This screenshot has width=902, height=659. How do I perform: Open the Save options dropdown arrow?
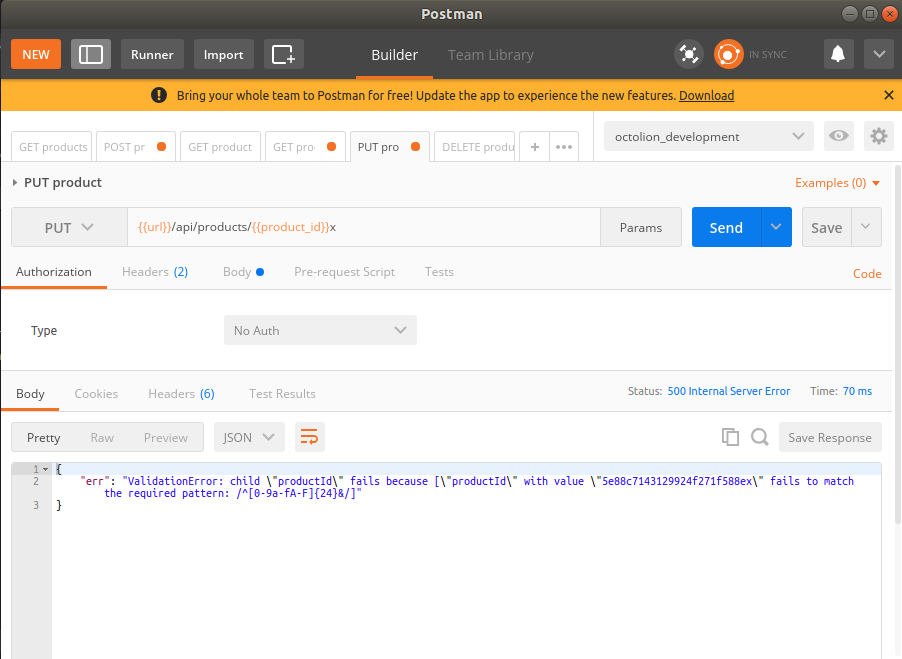[866, 227]
